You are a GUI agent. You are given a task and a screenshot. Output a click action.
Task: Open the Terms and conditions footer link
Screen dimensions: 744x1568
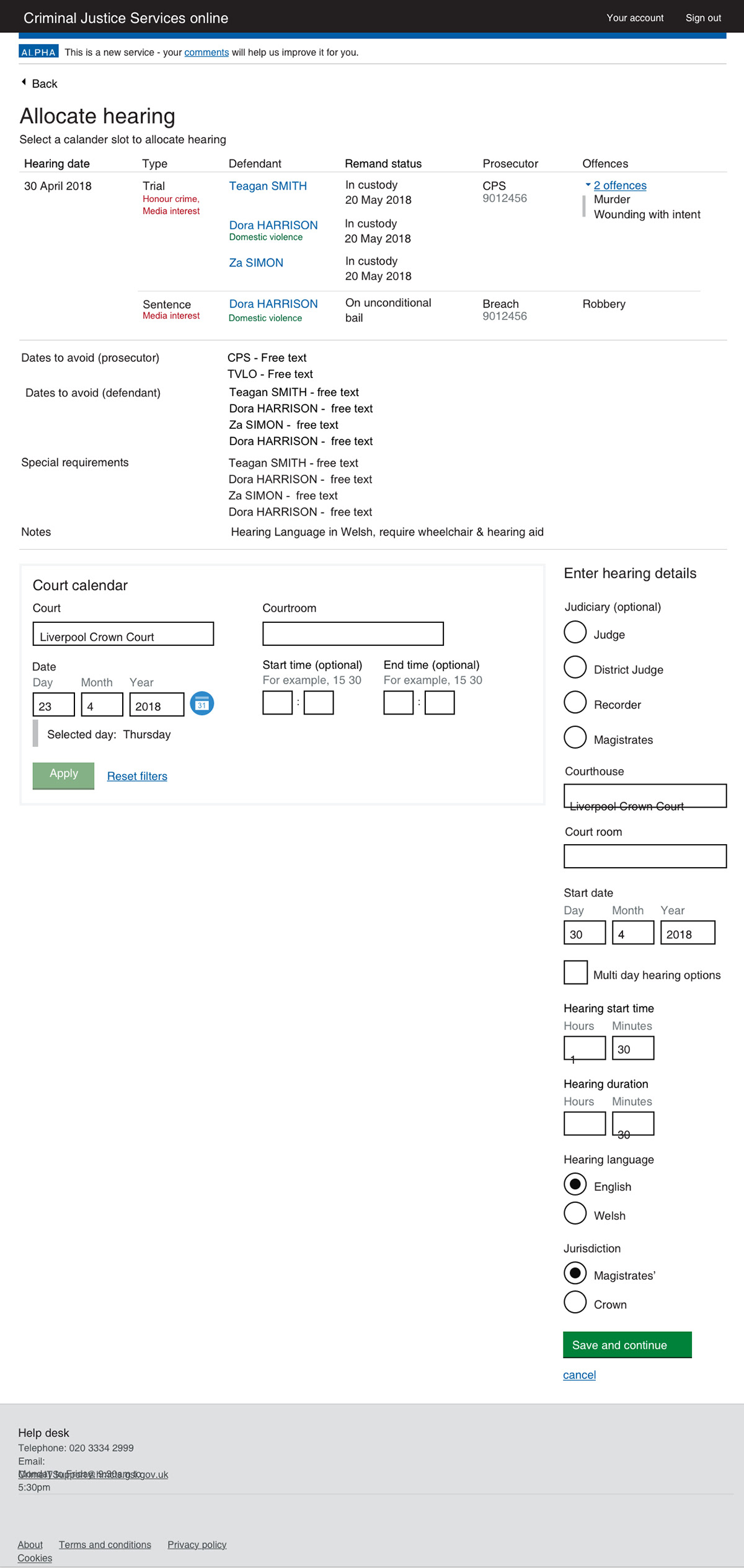tap(105, 1544)
